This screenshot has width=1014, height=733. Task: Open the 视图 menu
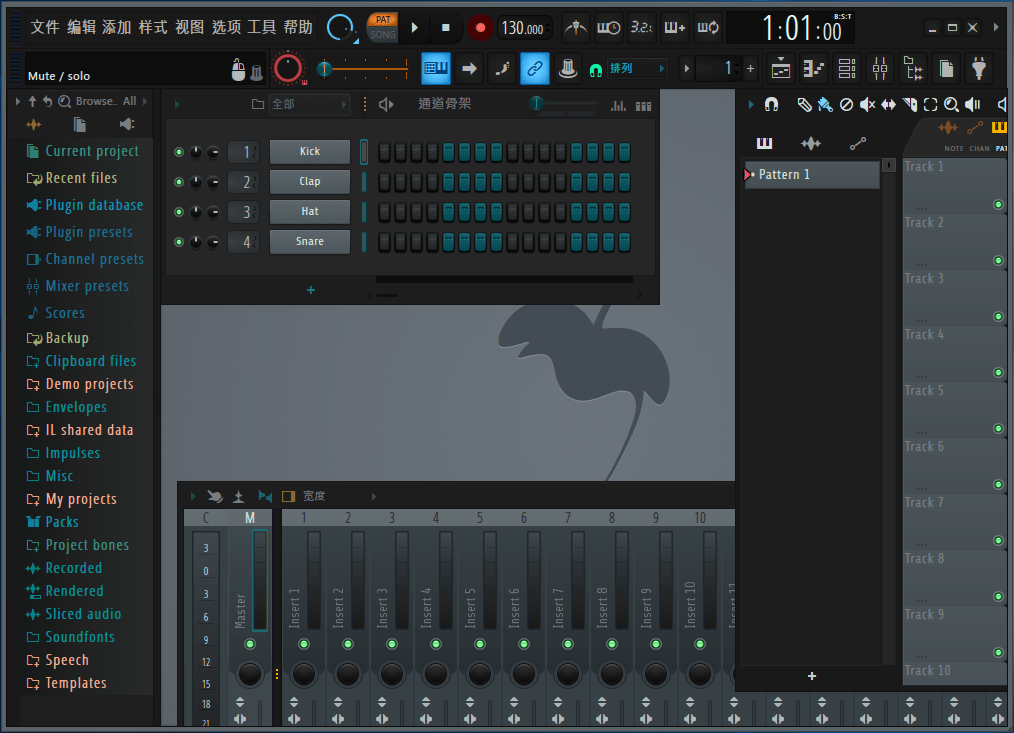point(189,27)
